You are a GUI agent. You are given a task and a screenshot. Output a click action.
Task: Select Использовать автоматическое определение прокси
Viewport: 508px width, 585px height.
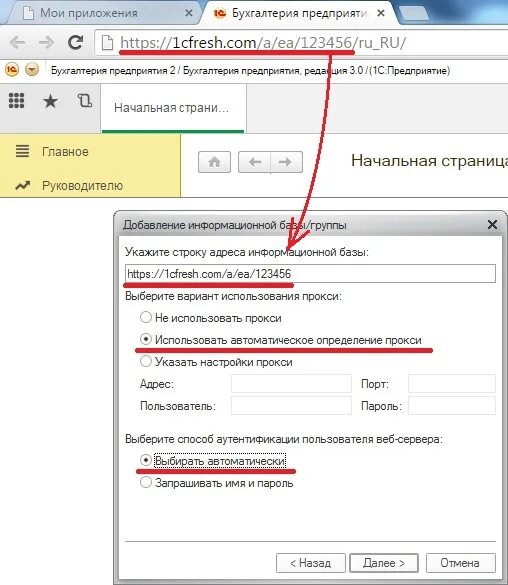(280, 340)
